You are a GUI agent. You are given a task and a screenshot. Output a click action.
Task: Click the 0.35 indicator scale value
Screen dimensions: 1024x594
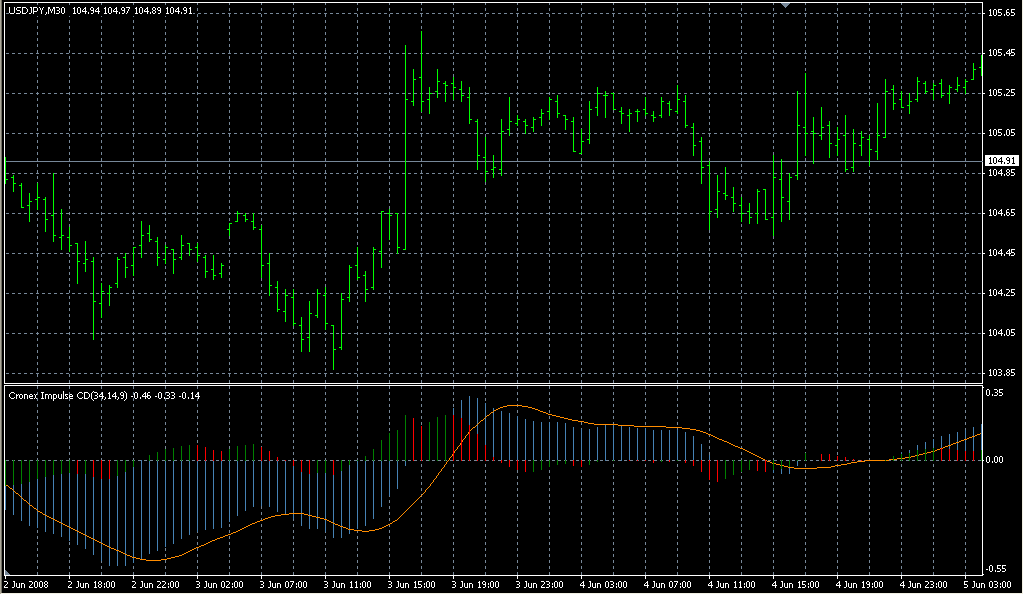click(x=994, y=394)
